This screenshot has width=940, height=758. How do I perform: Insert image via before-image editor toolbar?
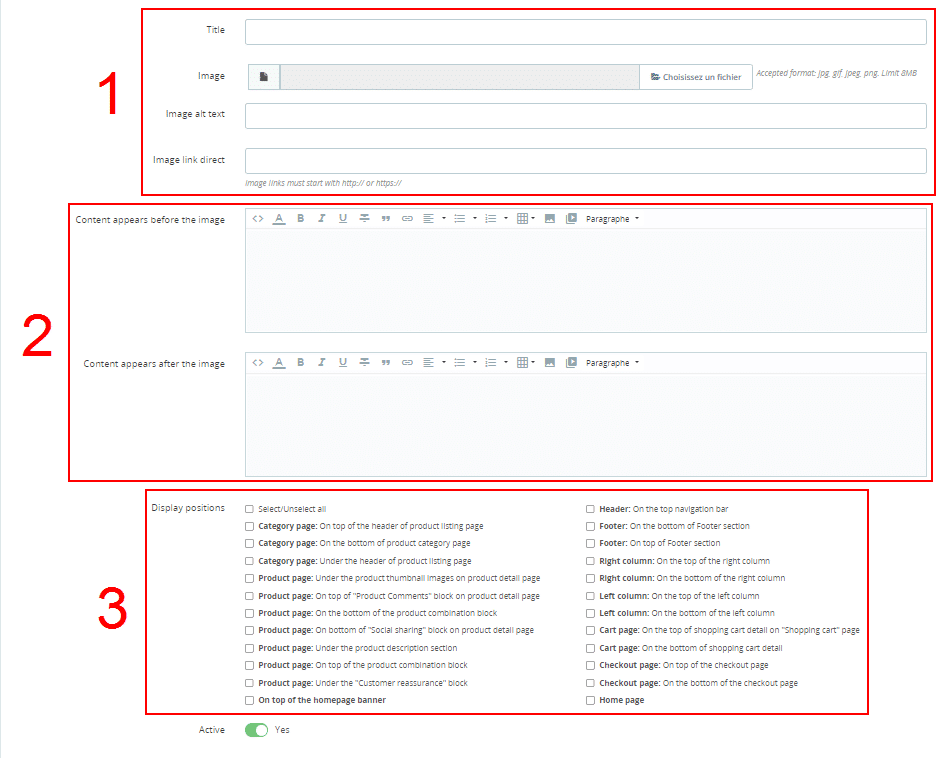pos(549,219)
